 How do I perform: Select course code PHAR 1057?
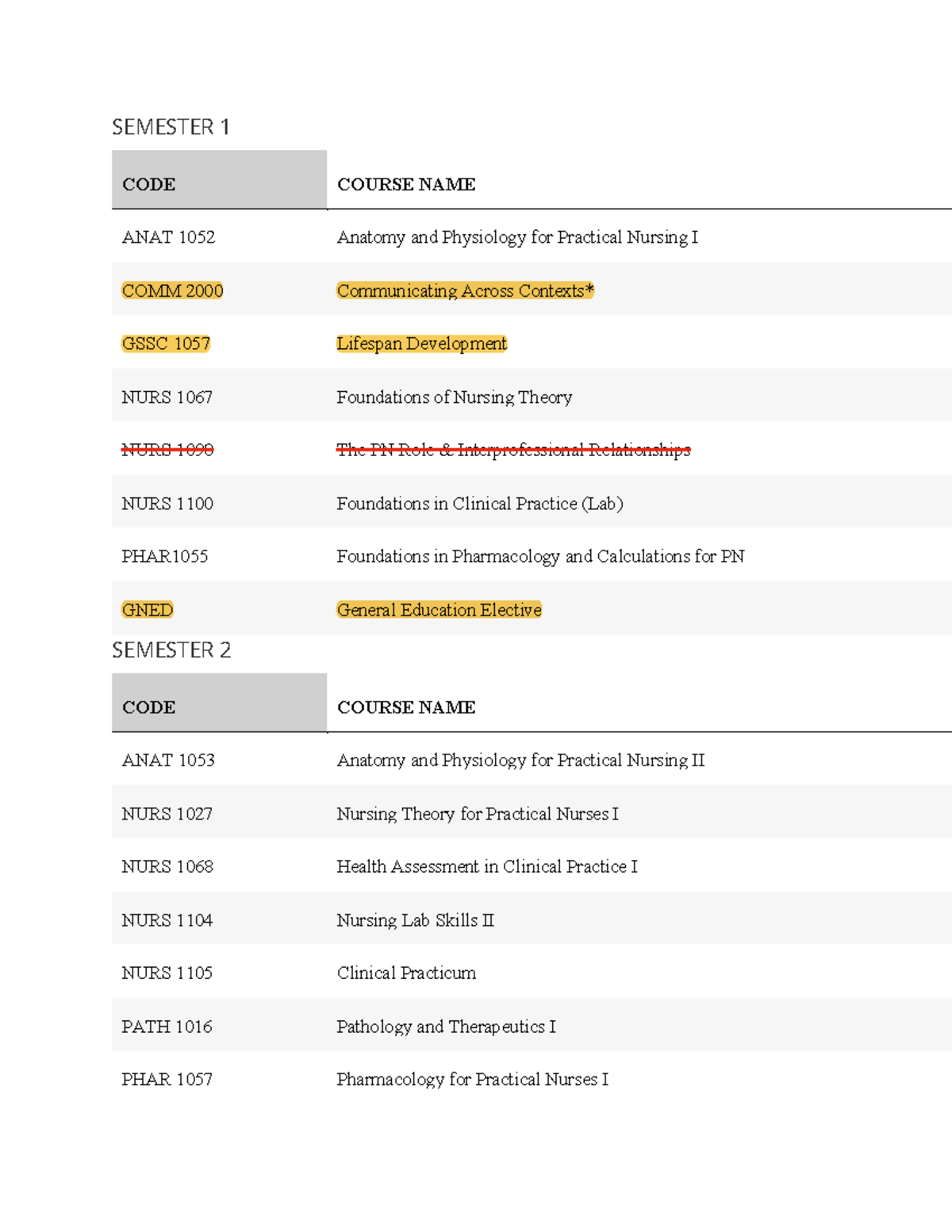point(167,1079)
